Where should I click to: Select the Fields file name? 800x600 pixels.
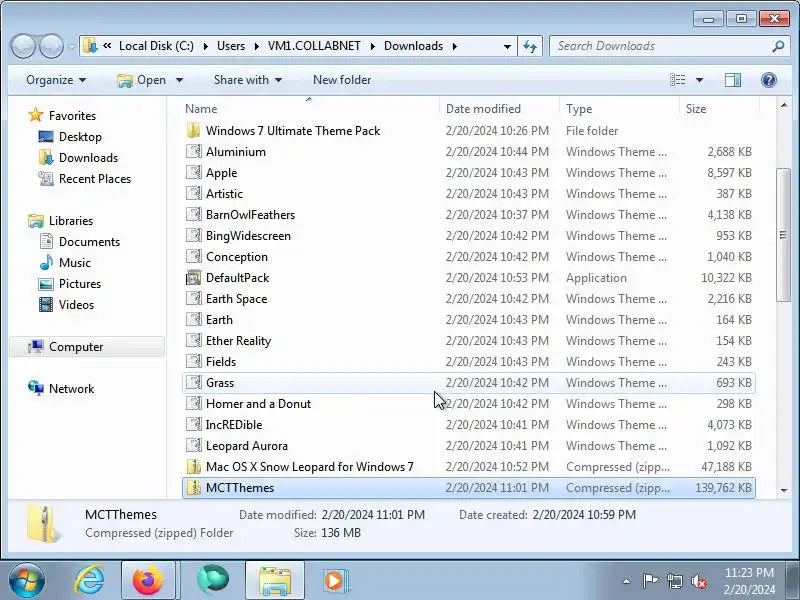pos(220,362)
